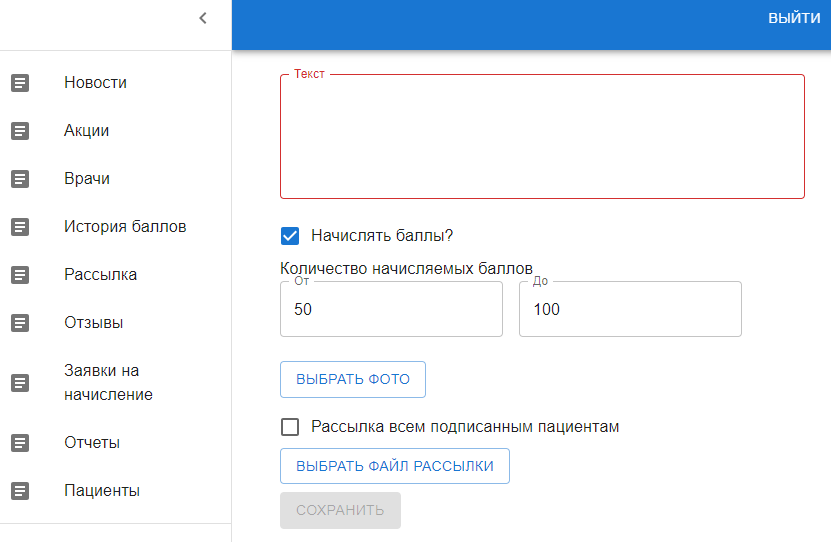
Task: Click the ВЫБРАТЬ ФОТО button
Action: click(353, 379)
